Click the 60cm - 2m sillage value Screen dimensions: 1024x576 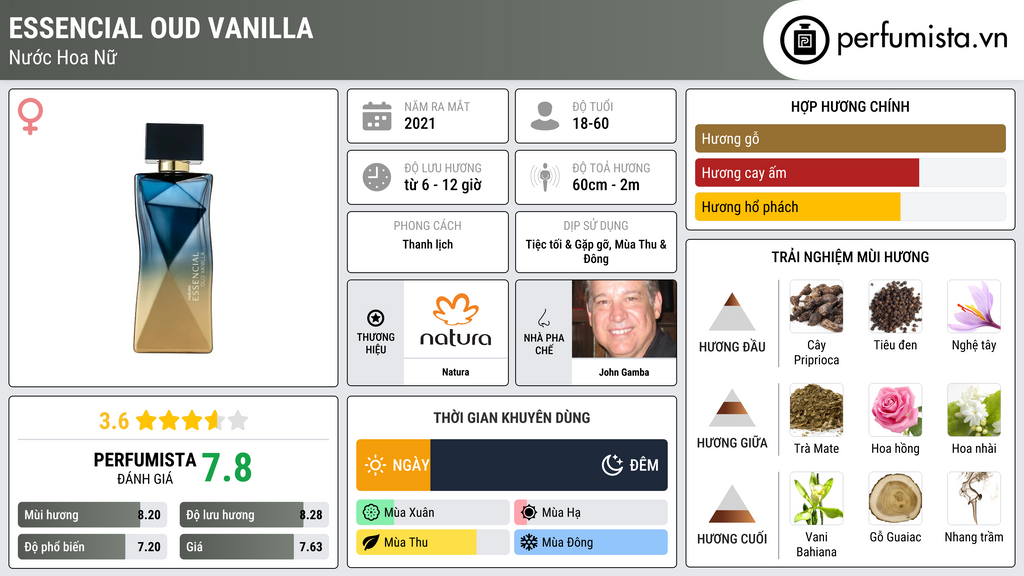tap(606, 185)
